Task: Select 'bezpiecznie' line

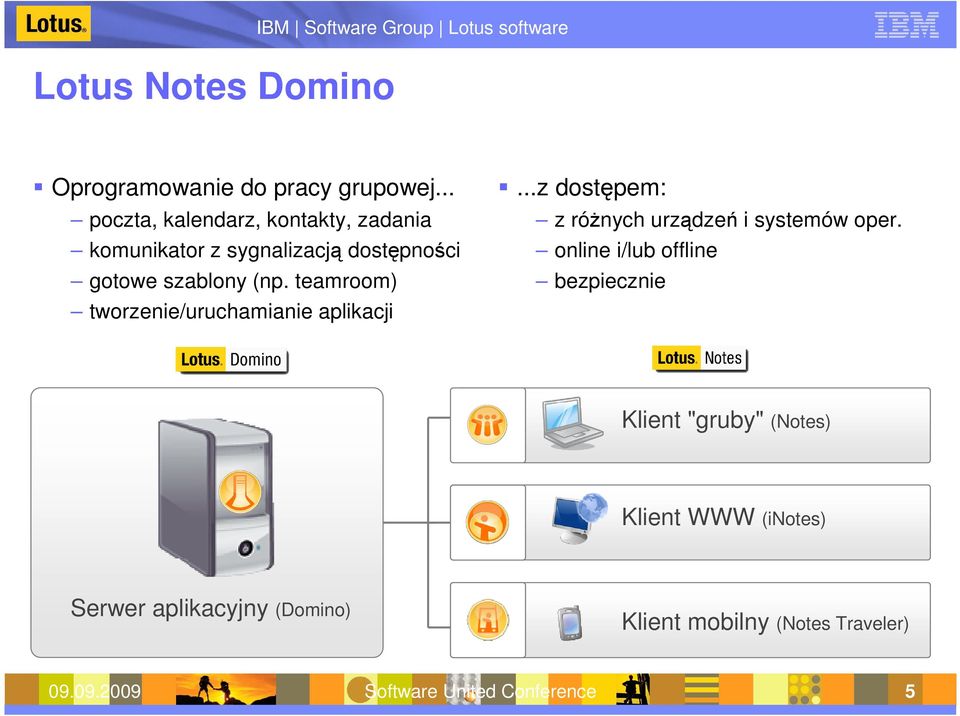Action: 610,281
